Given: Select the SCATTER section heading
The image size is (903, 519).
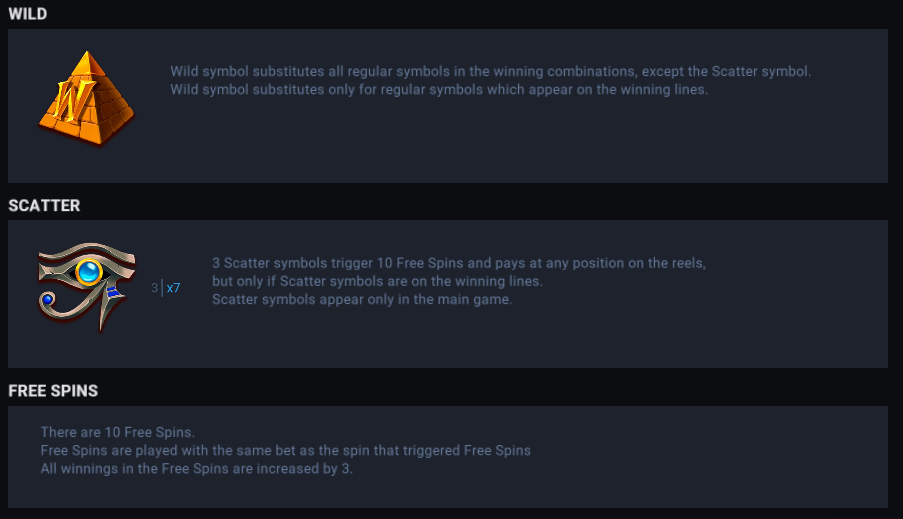Looking at the screenshot, I should (x=44, y=205).
